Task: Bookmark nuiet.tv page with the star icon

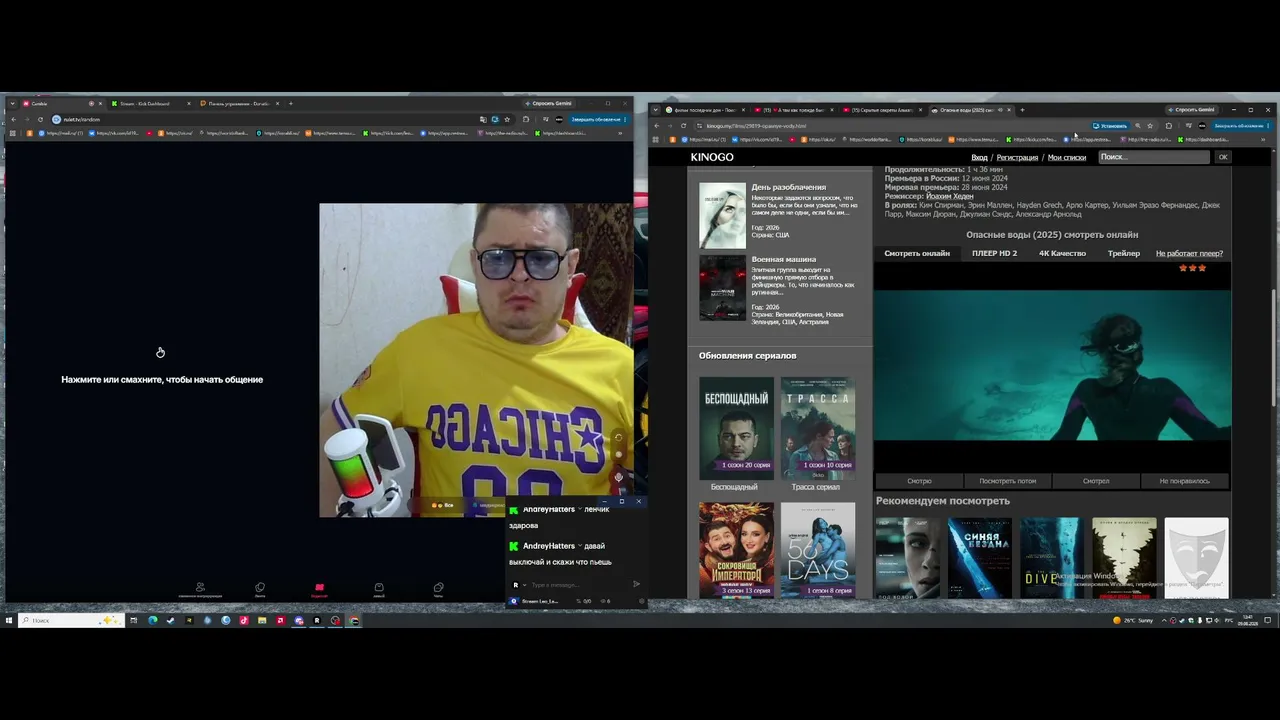Action: pos(507,119)
